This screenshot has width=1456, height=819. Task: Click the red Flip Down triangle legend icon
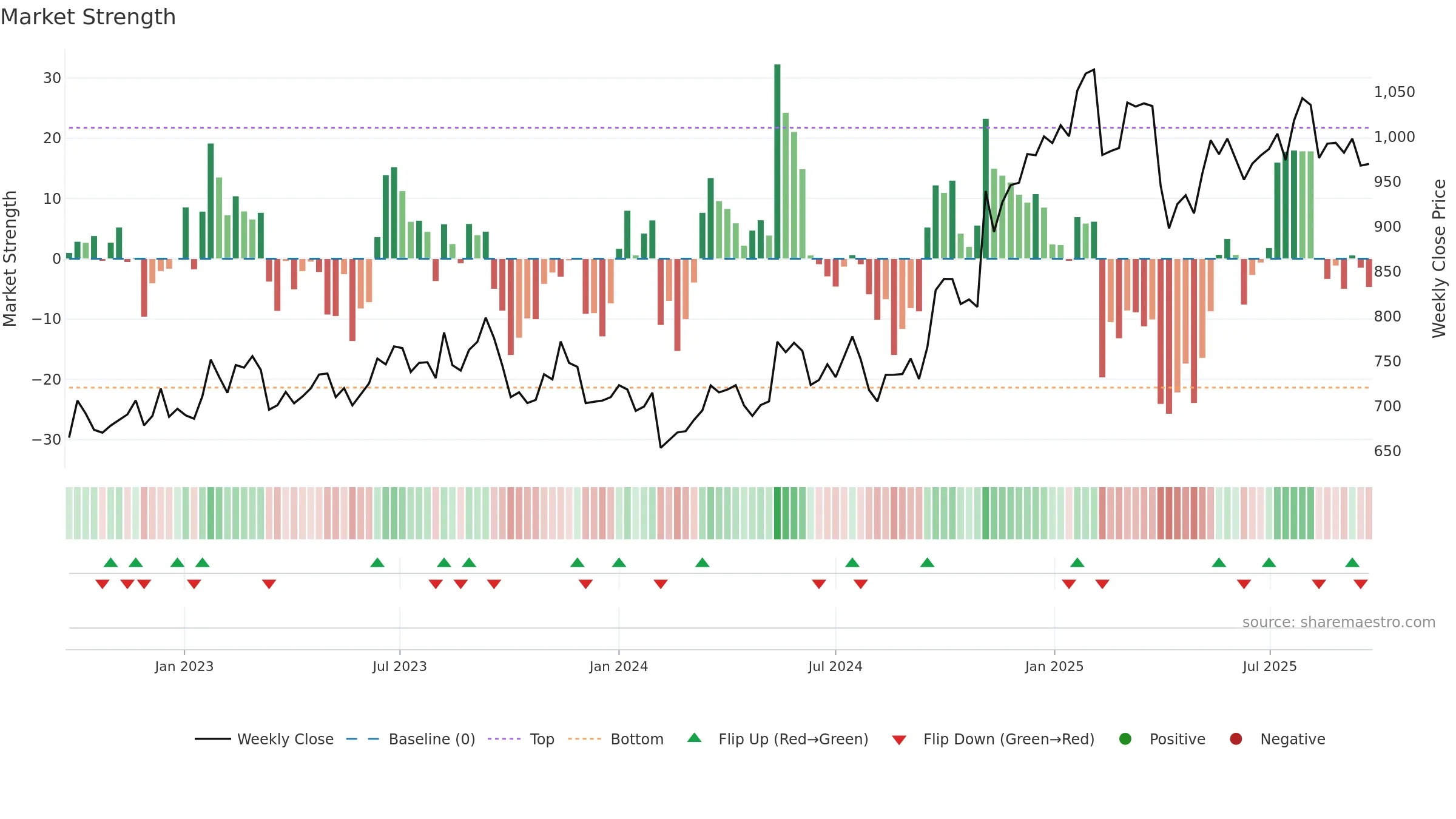coord(899,740)
